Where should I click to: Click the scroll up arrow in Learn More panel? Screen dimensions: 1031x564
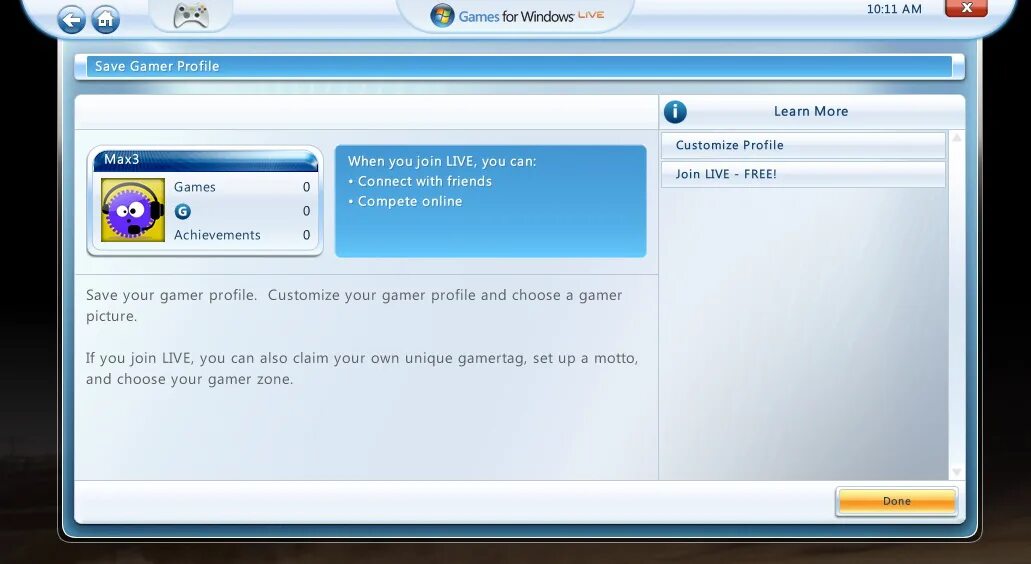click(x=957, y=137)
